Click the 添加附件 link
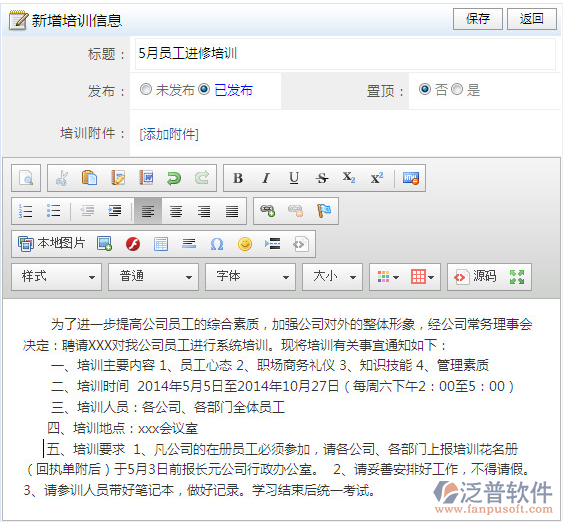This screenshot has width=563, height=525. point(169,134)
